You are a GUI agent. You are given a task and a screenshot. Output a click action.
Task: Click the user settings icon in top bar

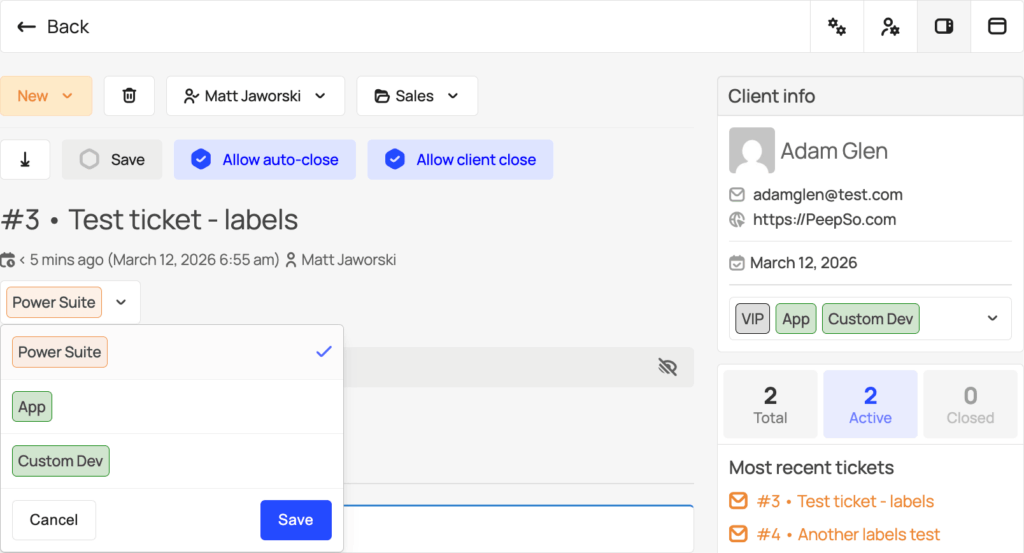click(x=890, y=27)
